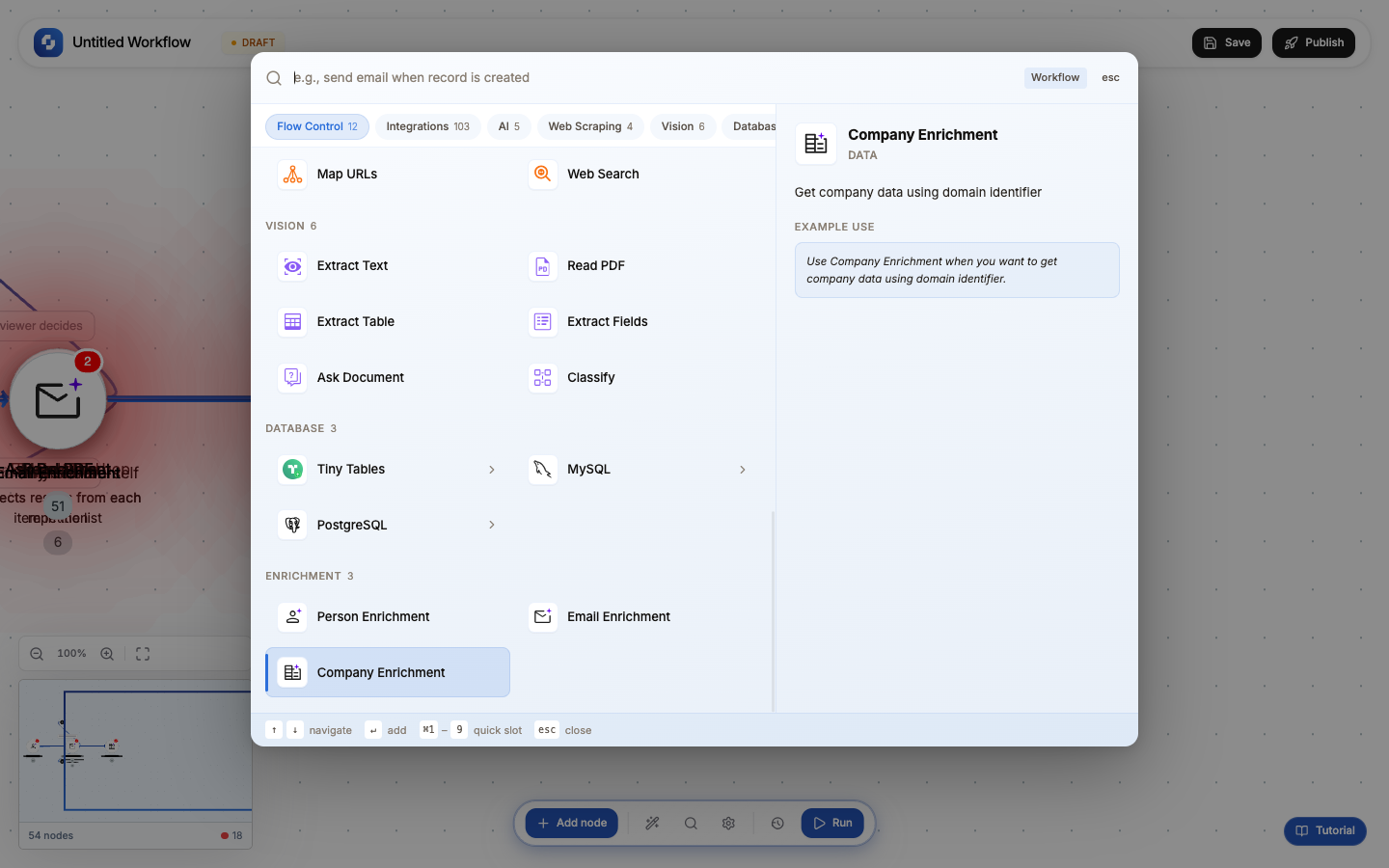
Task: Switch to the Web Scraping category tab
Action: 590,126
